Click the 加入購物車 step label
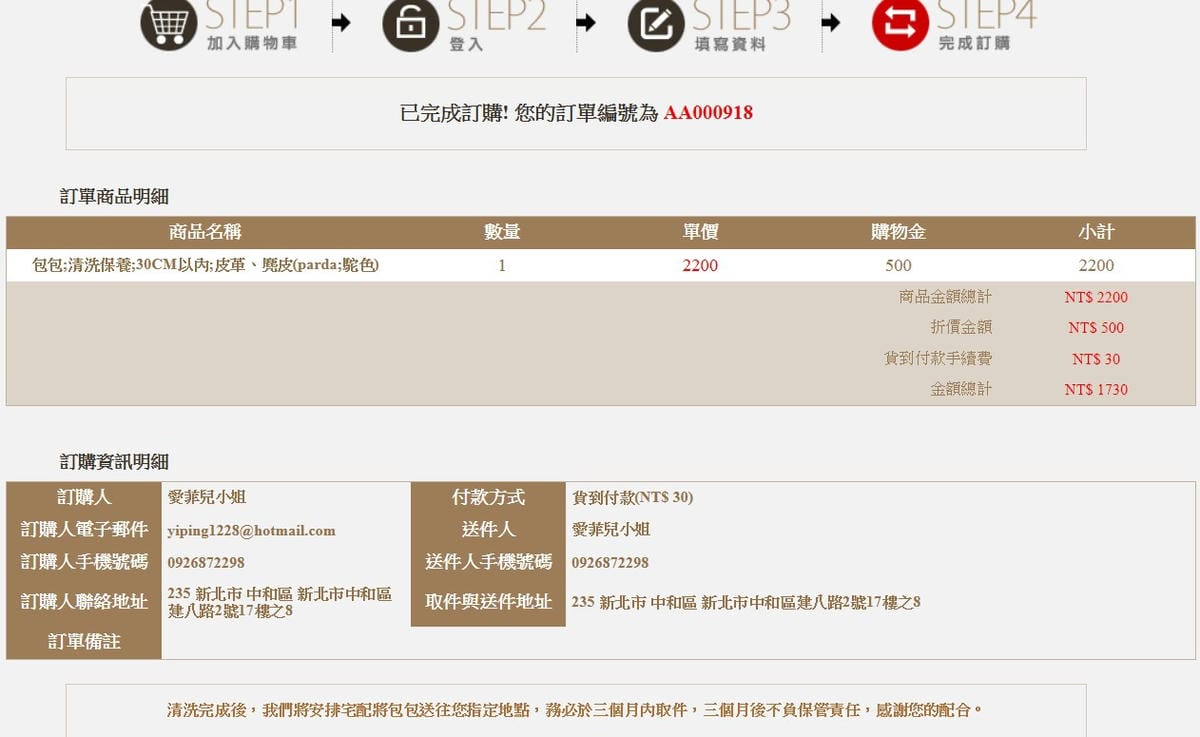This screenshot has height=737, width=1200. coord(252,44)
